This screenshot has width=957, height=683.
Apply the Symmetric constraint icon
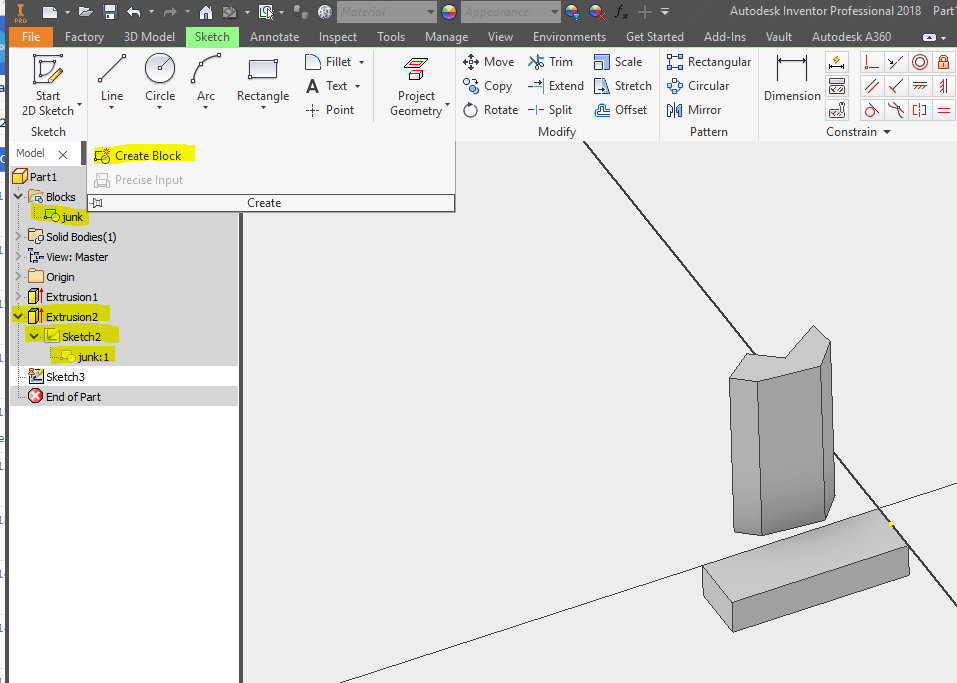coord(920,110)
